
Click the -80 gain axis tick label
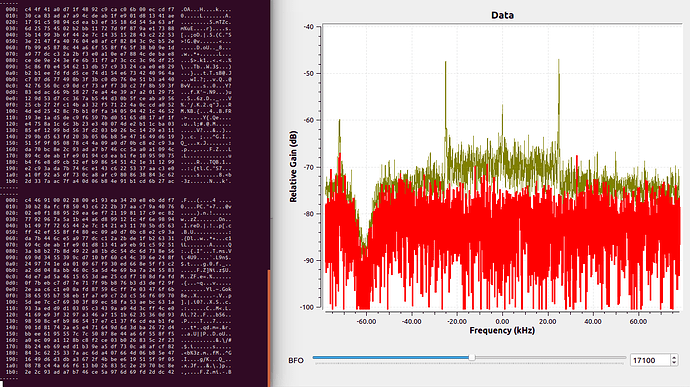308,214
